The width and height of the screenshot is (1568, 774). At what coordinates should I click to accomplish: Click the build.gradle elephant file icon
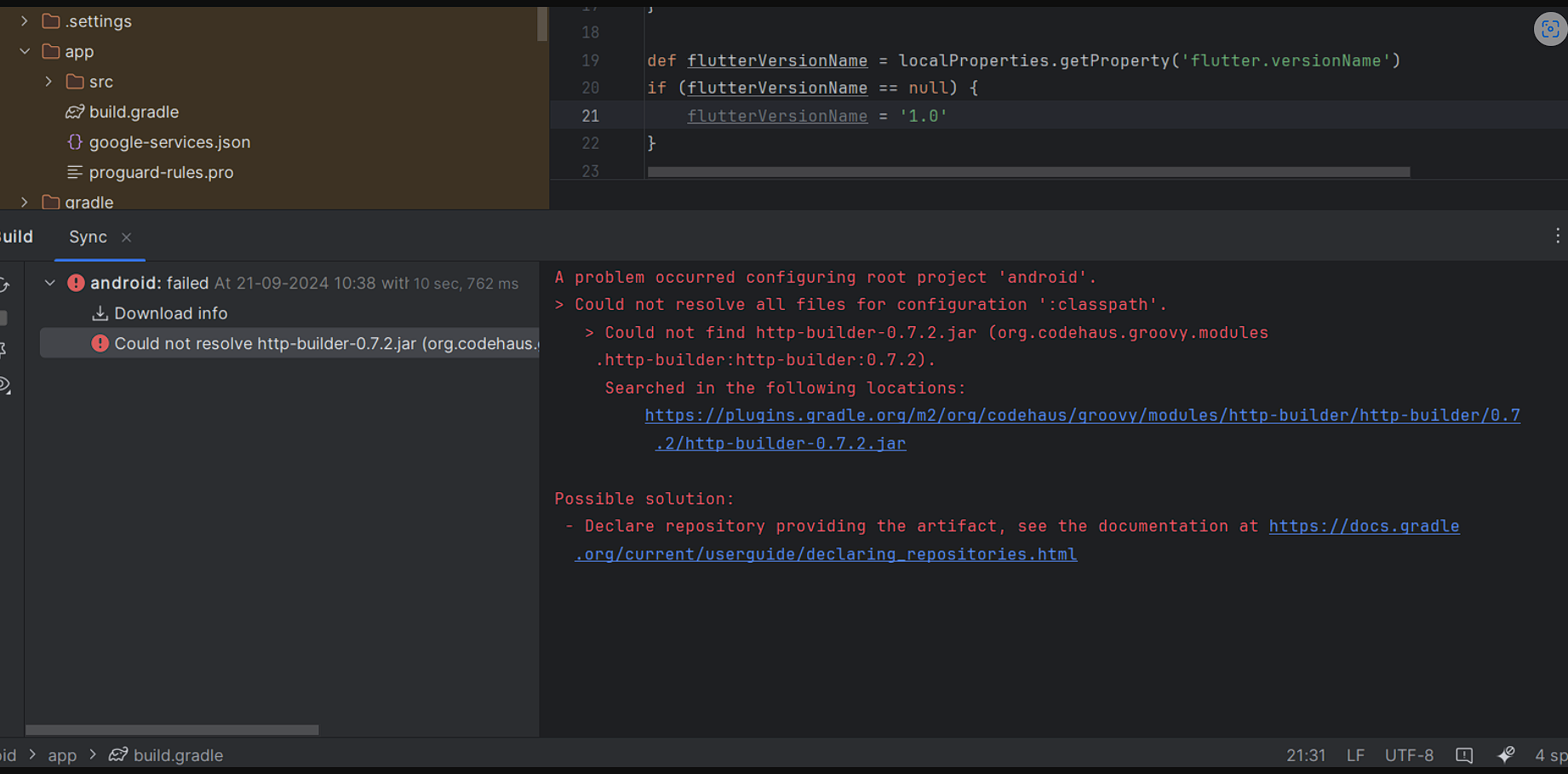tap(75, 112)
